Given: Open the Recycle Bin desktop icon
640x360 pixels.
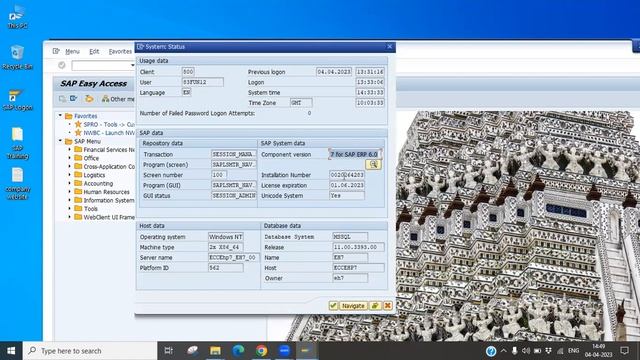Looking at the screenshot, I should [18, 57].
